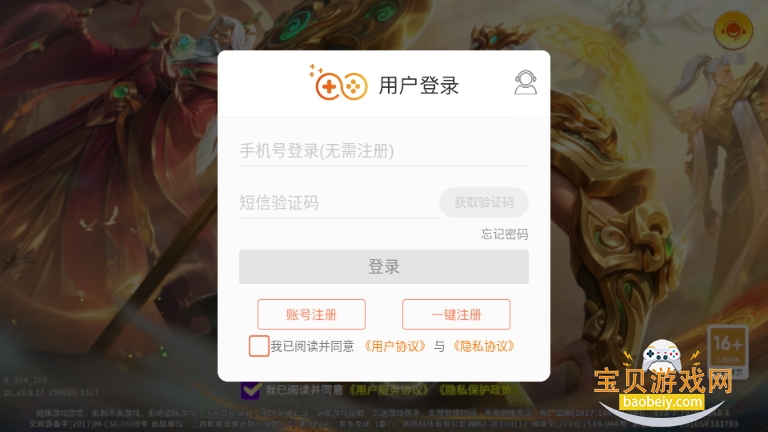The height and width of the screenshot is (432, 768).
Task: Request a code with 获取验证码 button
Action: click(484, 202)
